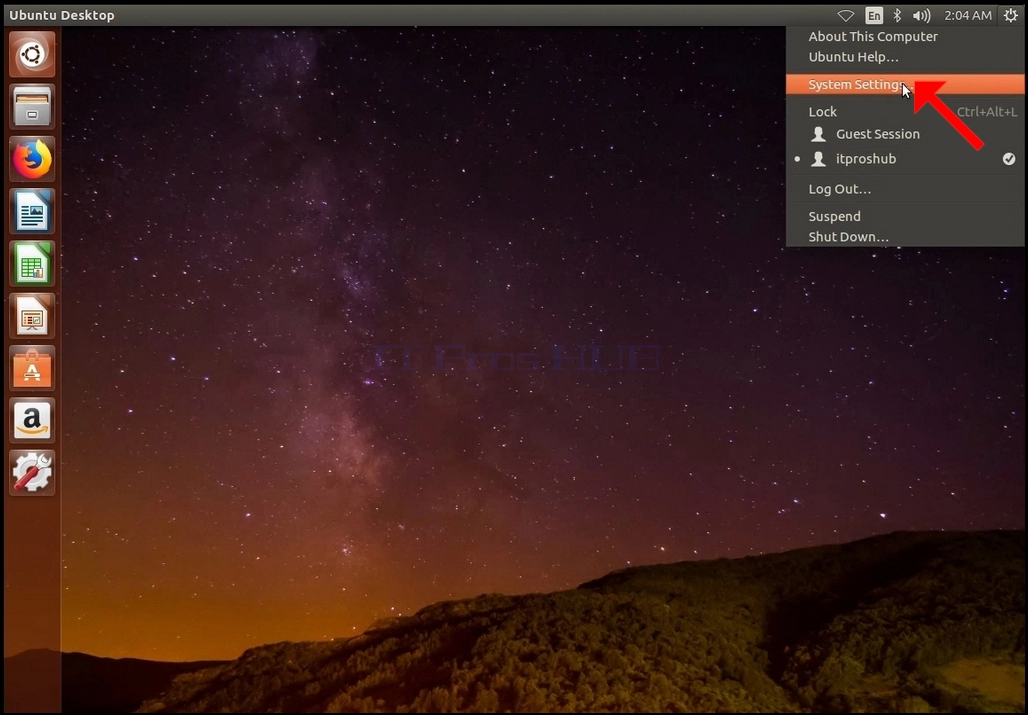Open LibreOffice Impress presentation app

coord(32,316)
